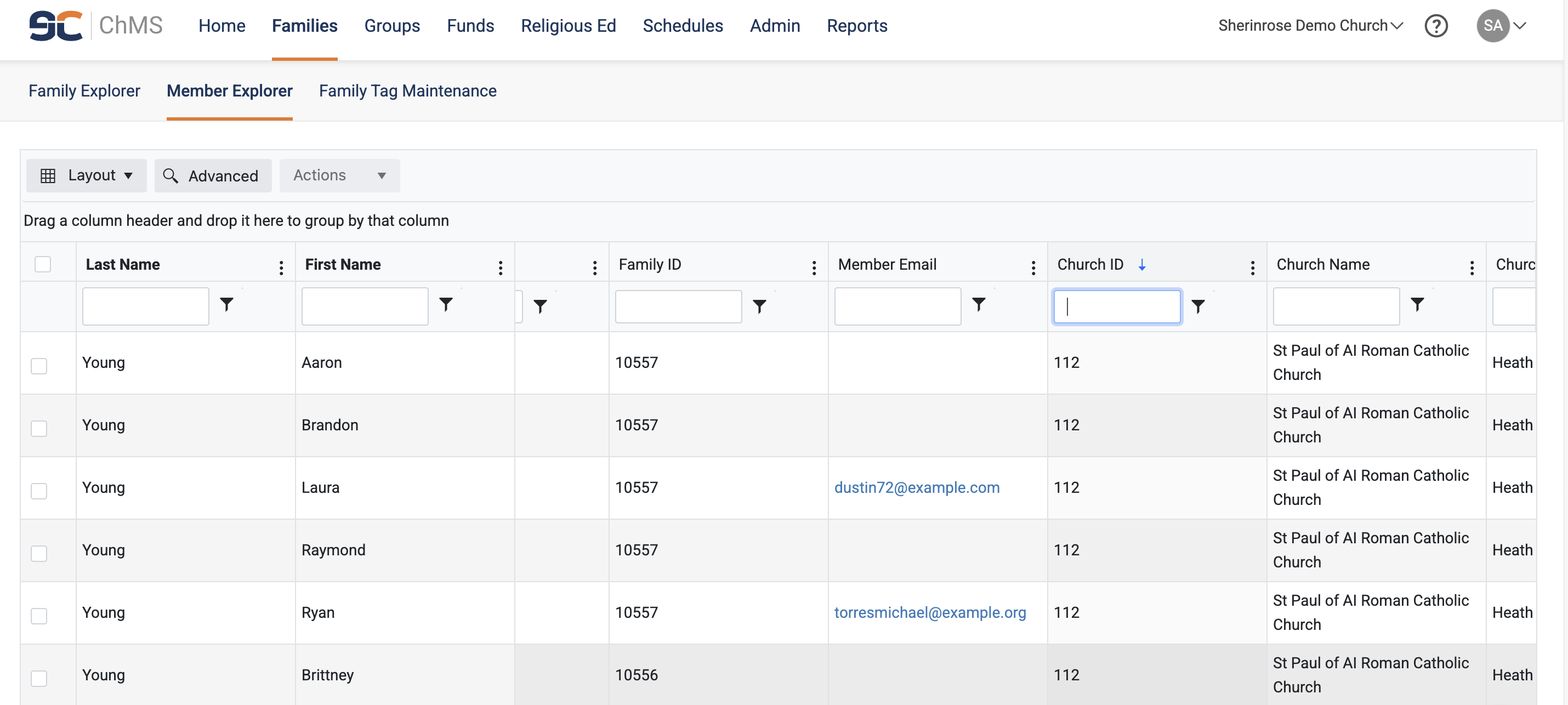
Task: Click the Advanced search button
Action: (212, 176)
